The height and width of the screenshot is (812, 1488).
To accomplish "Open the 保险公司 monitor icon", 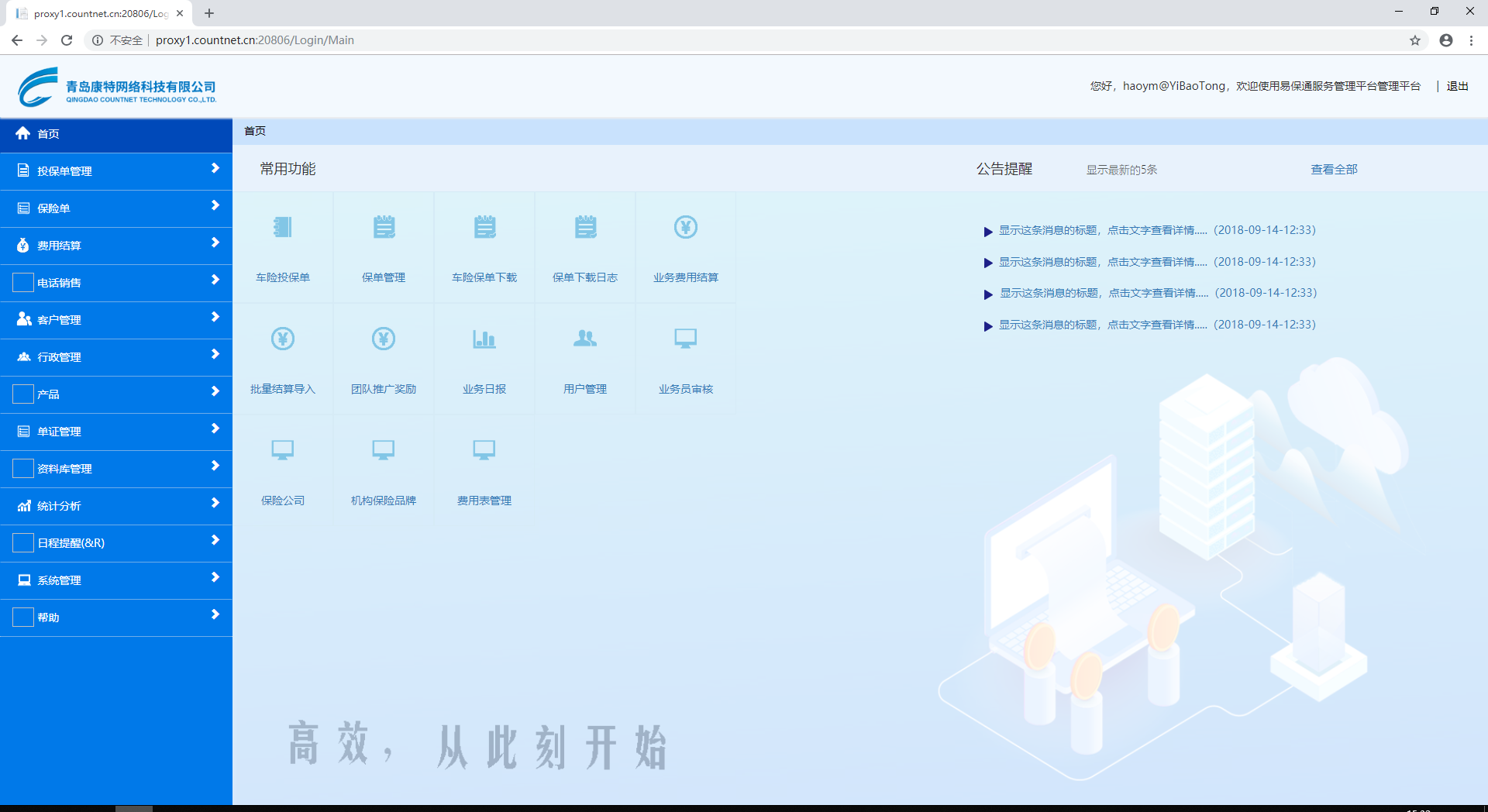I will coord(283,450).
